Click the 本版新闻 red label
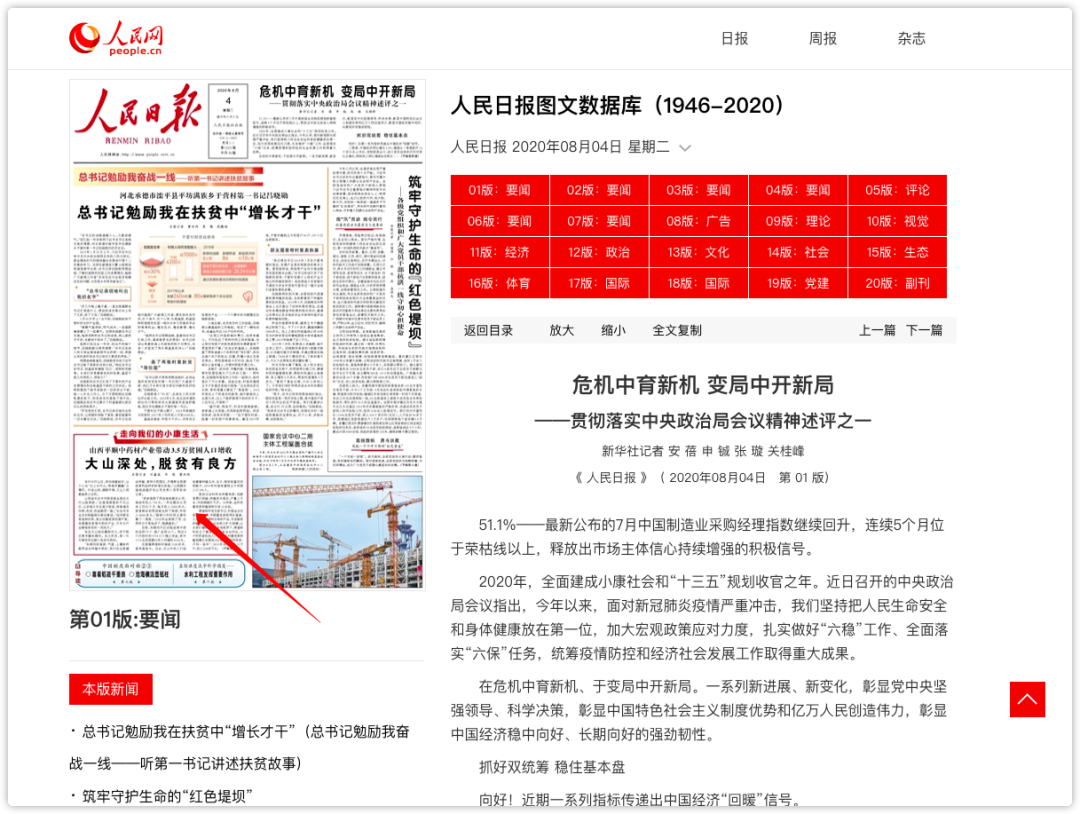The image size is (1080, 814). click(112, 689)
